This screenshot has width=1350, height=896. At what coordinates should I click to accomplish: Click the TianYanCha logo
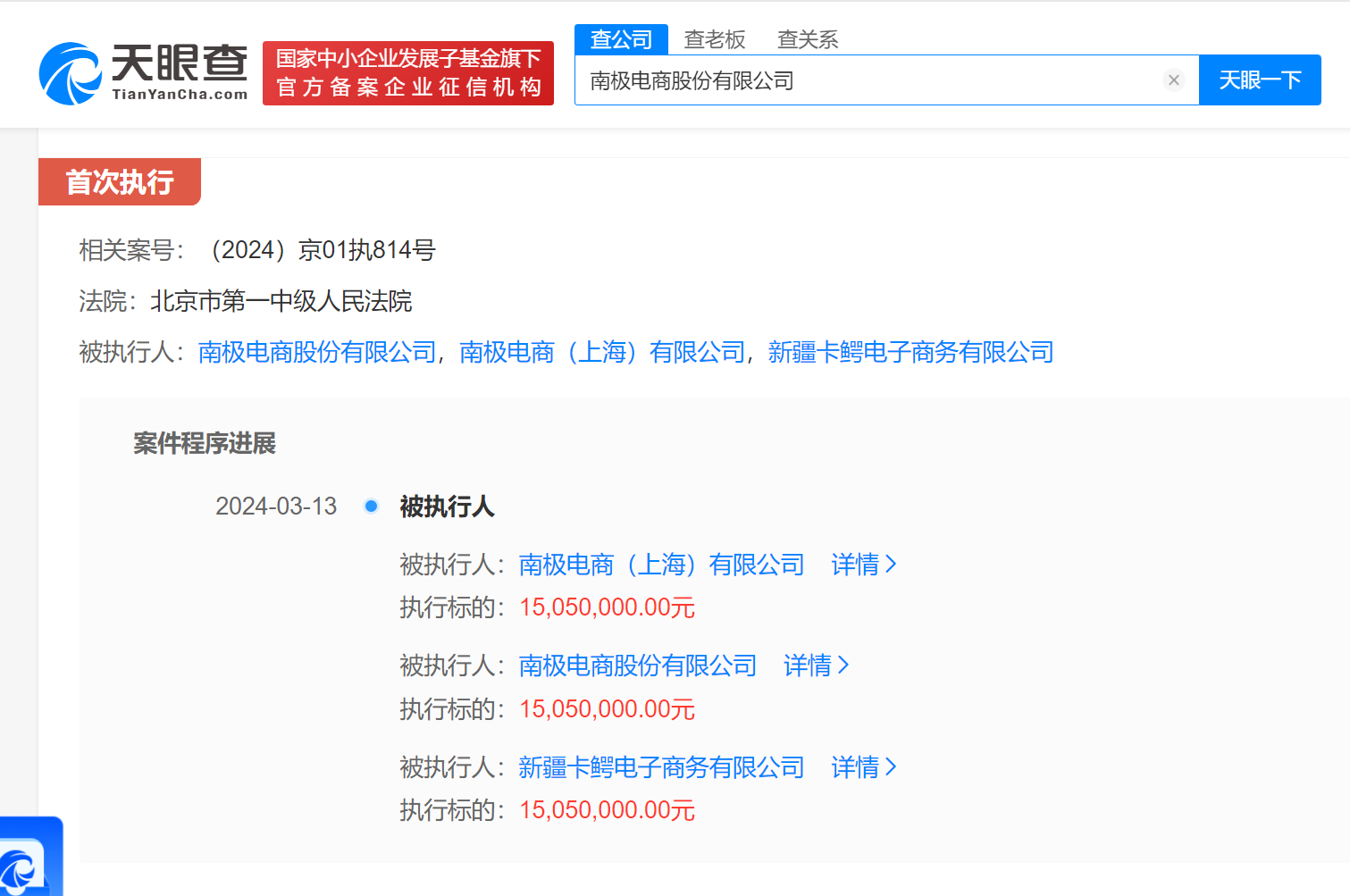(144, 73)
